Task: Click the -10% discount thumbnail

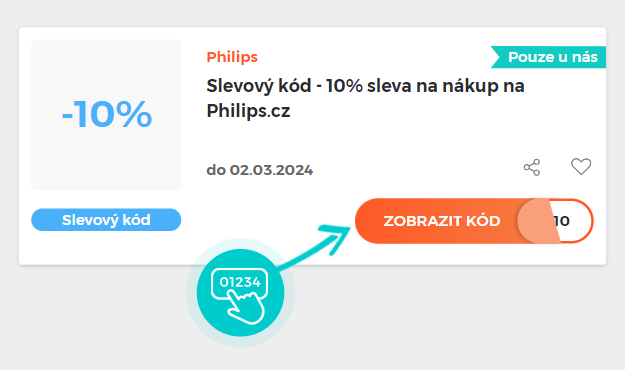Action: tap(106, 115)
